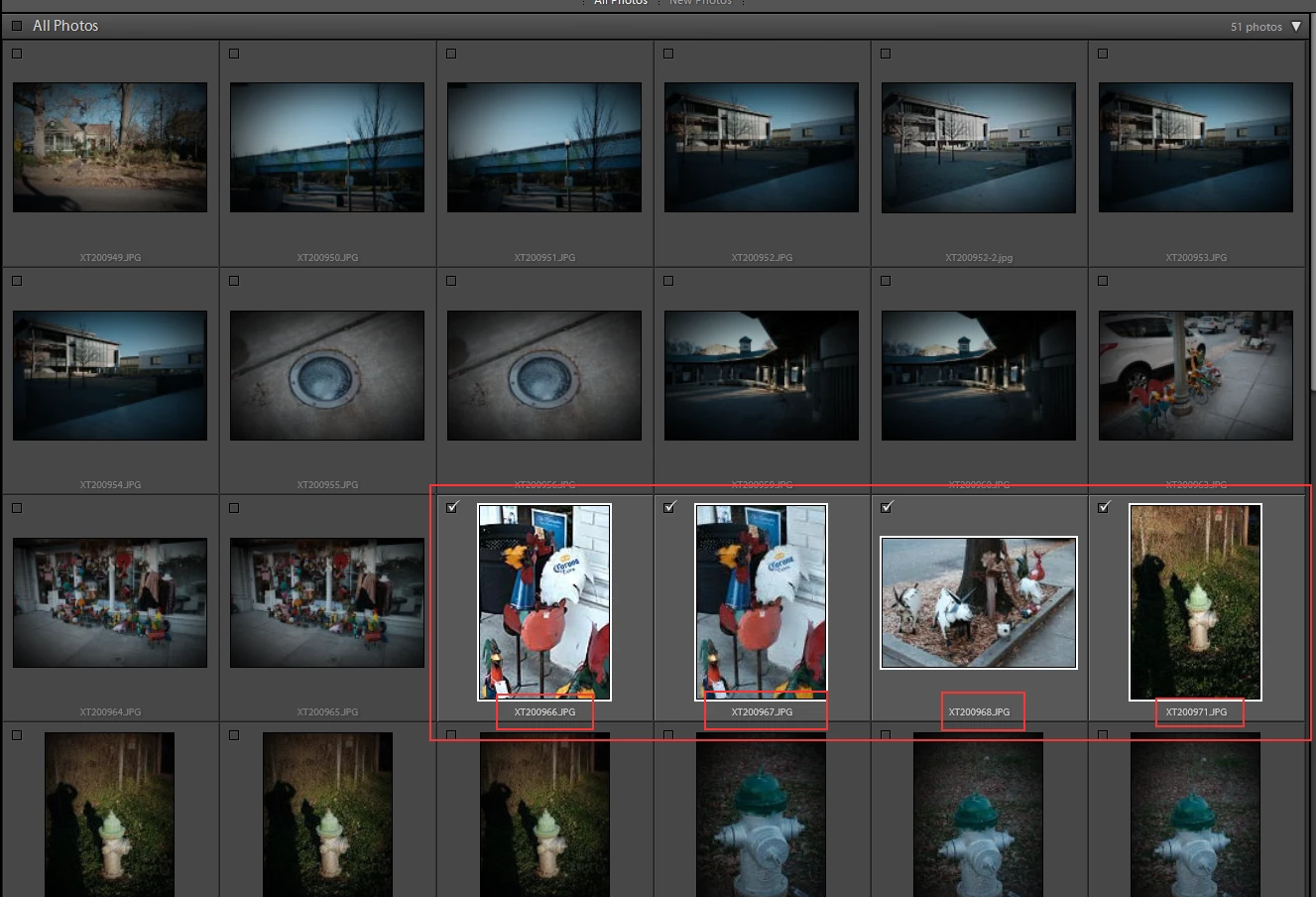This screenshot has height=897, width=1316.
Task: Click the XT200950.JPG file name
Action: [x=327, y=258]
